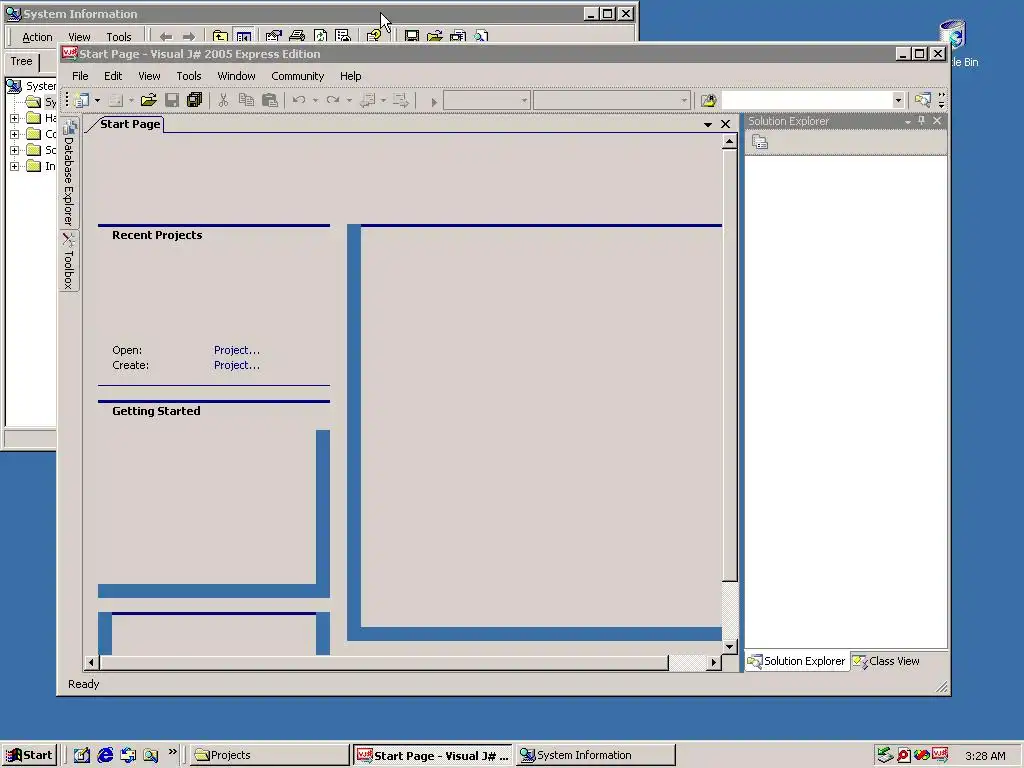The image size is (1024, 768).
Task: Click the Start Page scroll right arrow
Action: pyautogui.click(x=714, y=662)
